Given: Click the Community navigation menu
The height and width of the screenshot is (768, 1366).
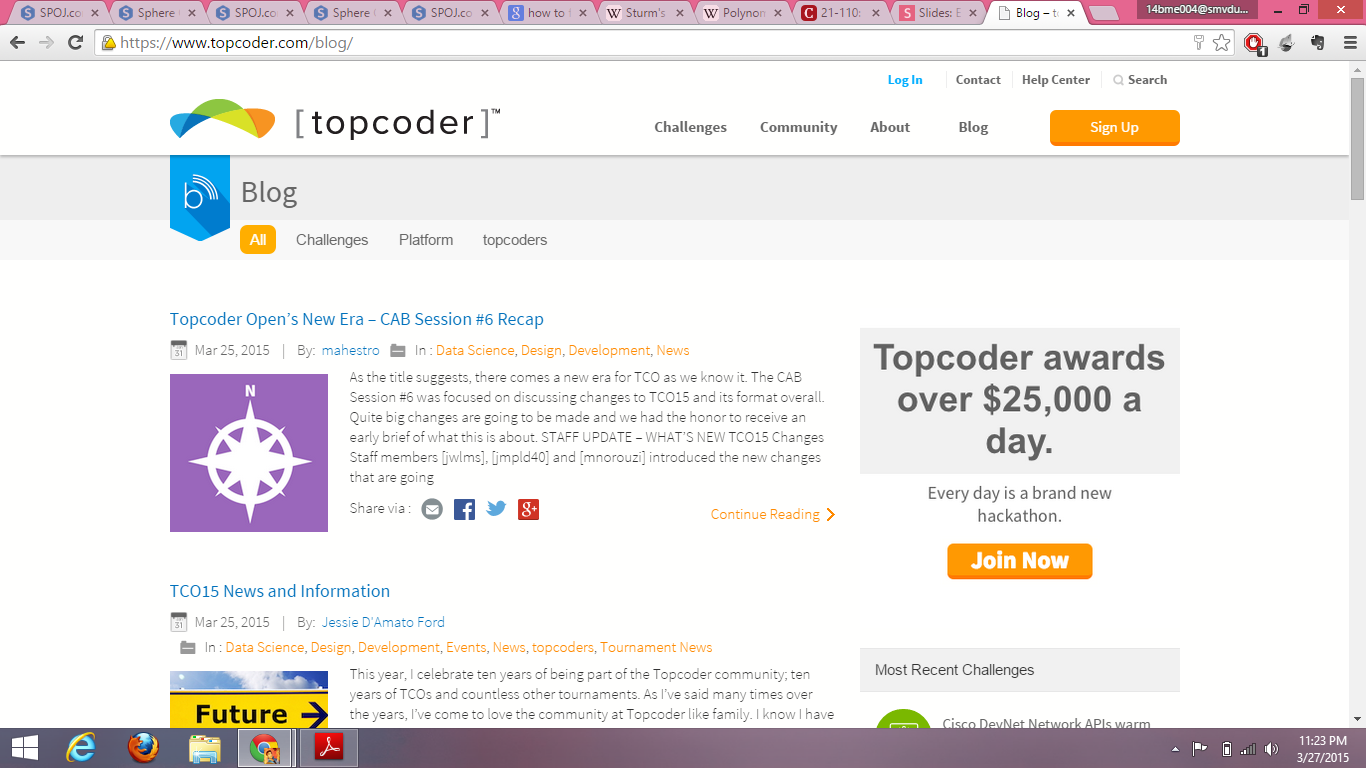Looking at the screenshot, I should click(798, 127).
